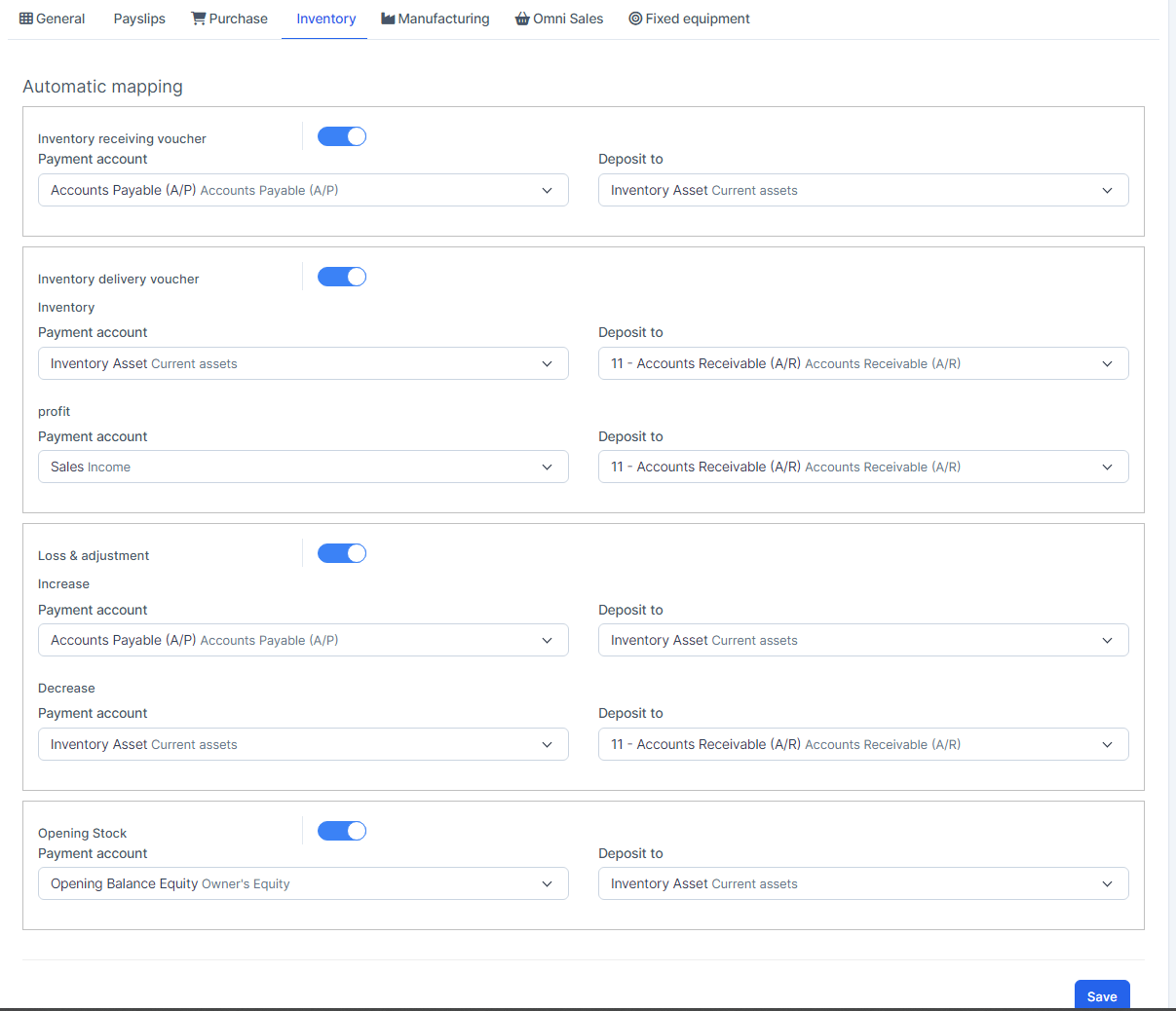Image resolution: width=1176 pixels, height=1011 pixels.
Task: Toggle the Loss & adjustment switch
Action: point(342,553)
